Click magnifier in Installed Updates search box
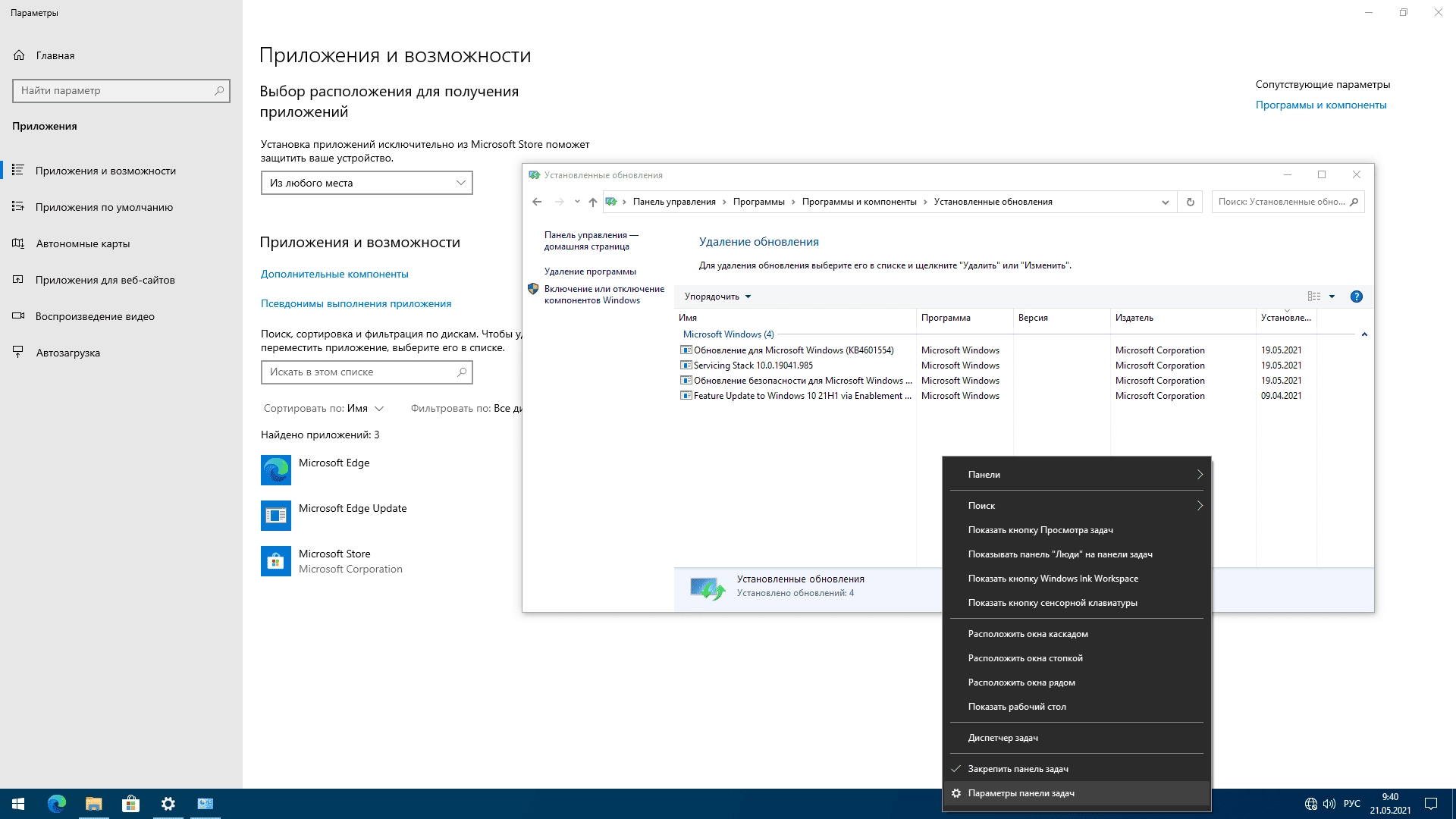This screenshot has height=819, width=1456. (x=1354, y=202)
